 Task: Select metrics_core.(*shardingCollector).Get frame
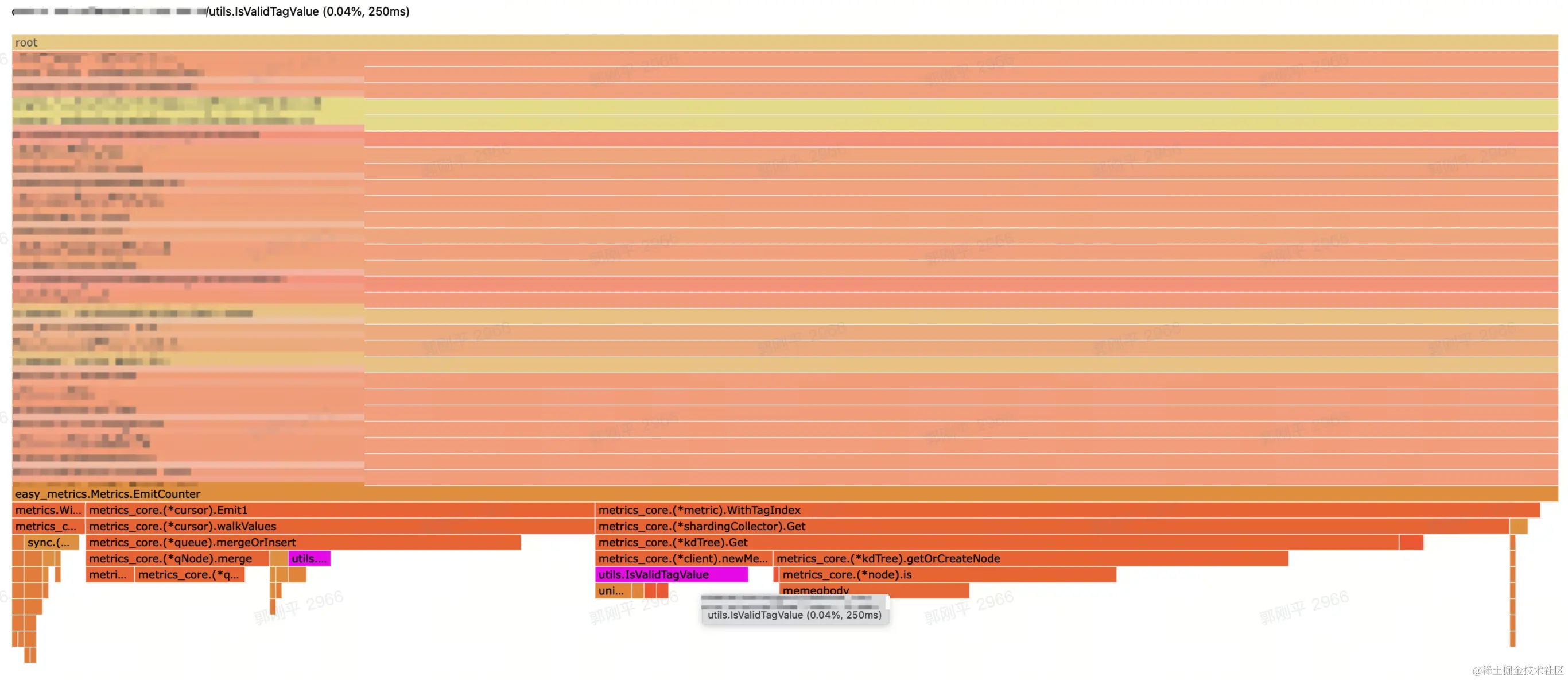[1052, 527]
